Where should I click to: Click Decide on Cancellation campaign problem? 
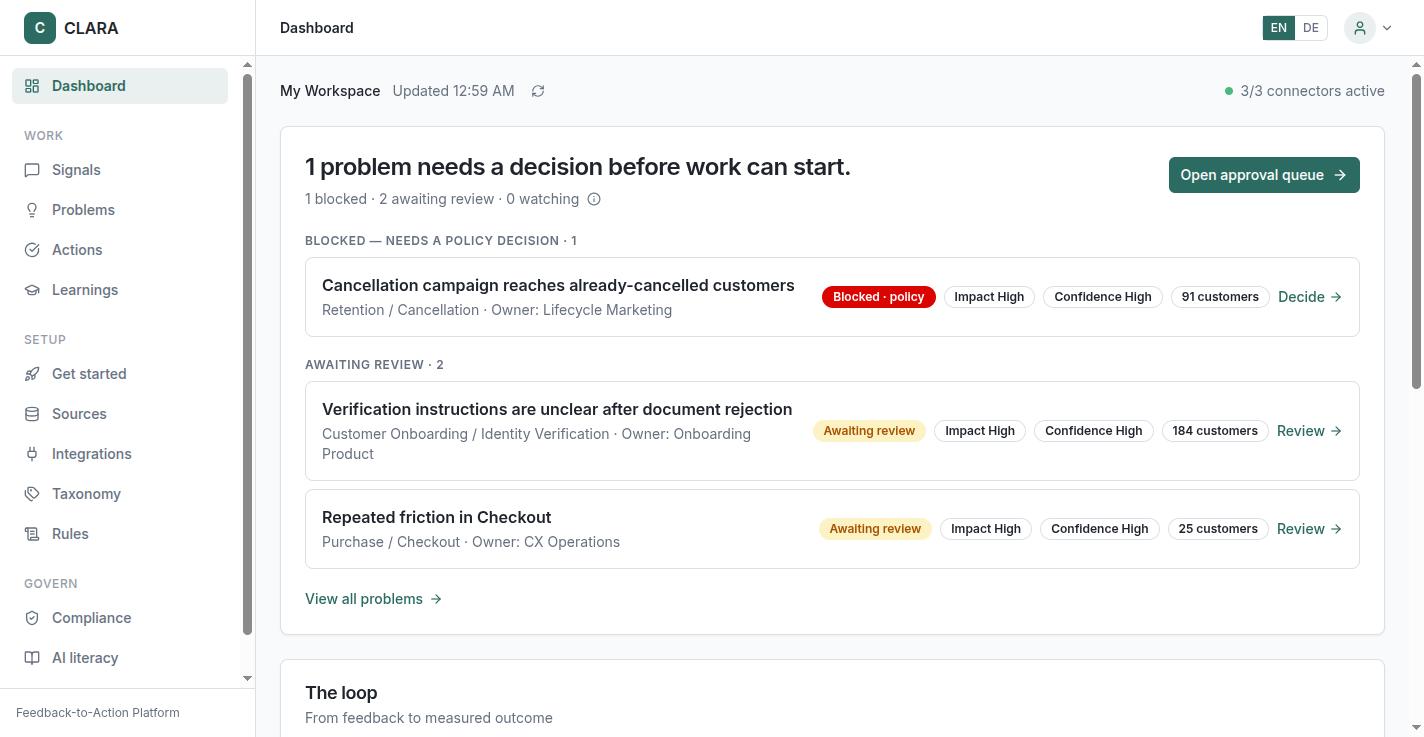(1310, 297)
